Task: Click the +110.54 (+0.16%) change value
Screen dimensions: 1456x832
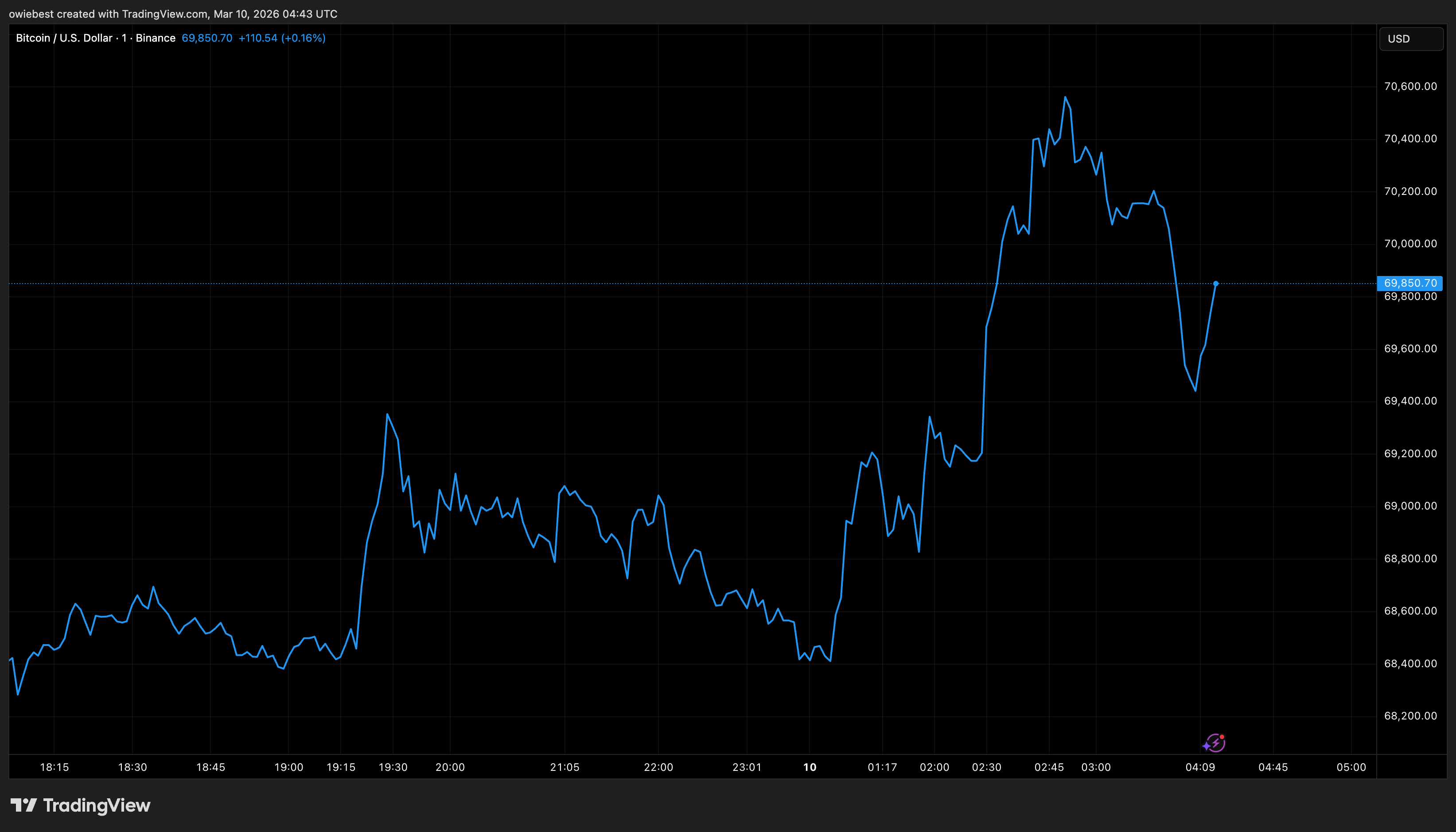Action: coord(282,38)
